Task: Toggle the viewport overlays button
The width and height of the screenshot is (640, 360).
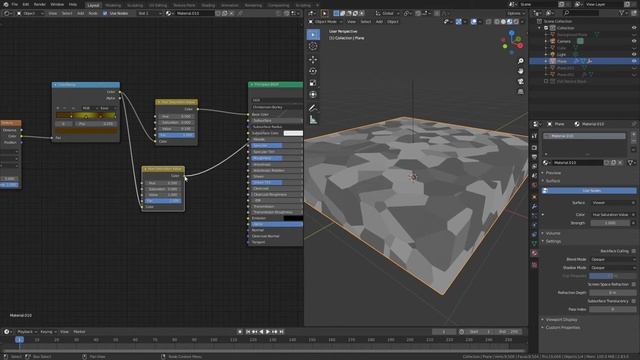Action: pyautogui.click(x=473, y=22)
